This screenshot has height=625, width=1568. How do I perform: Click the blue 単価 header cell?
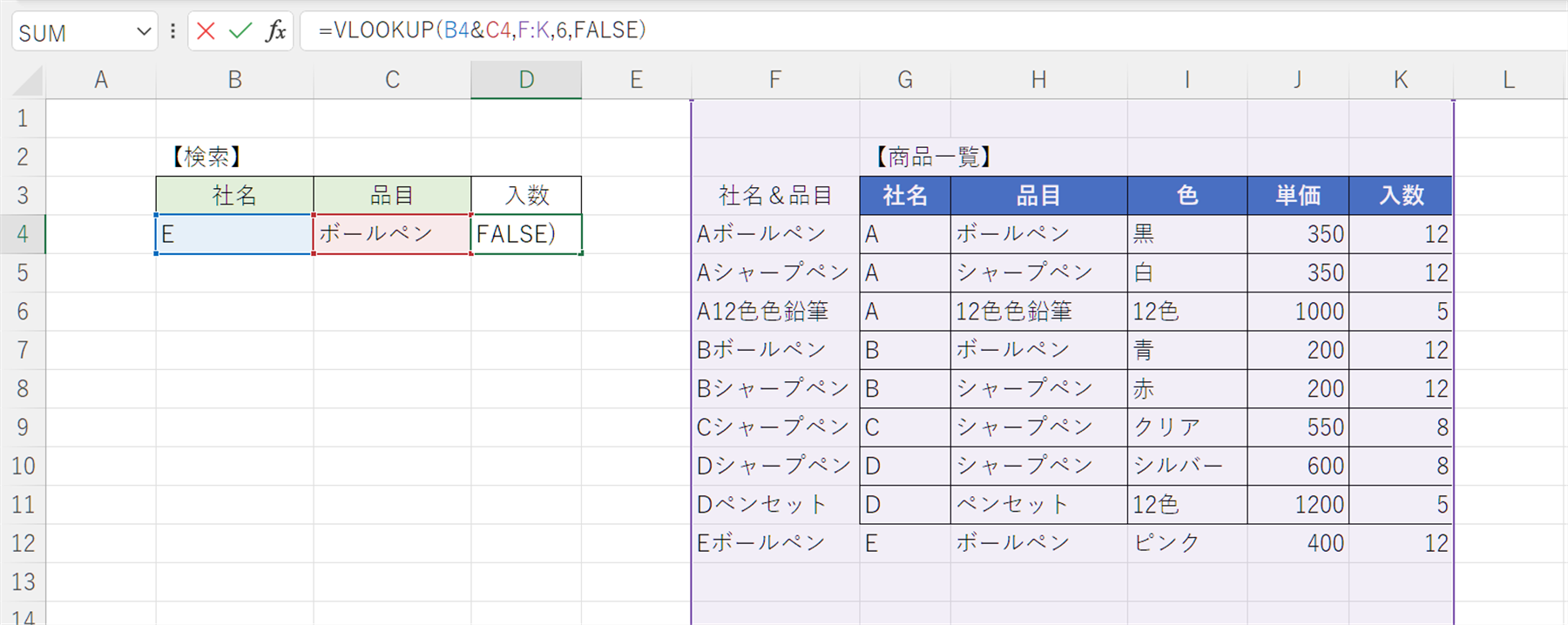pos(1298,195)
